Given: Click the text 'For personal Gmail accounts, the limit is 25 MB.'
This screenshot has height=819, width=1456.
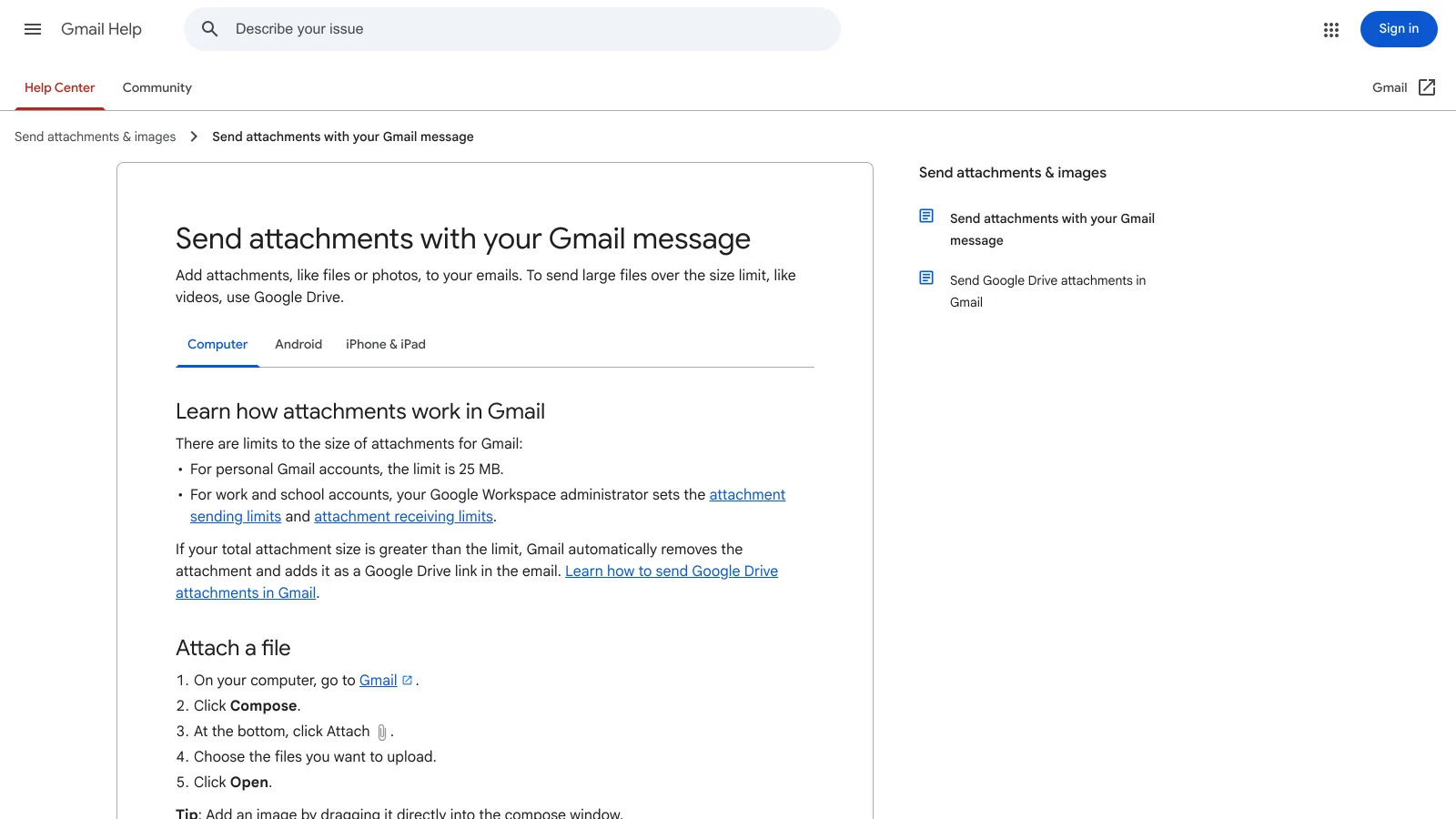Looking at the screenshot, I should 347,469.
